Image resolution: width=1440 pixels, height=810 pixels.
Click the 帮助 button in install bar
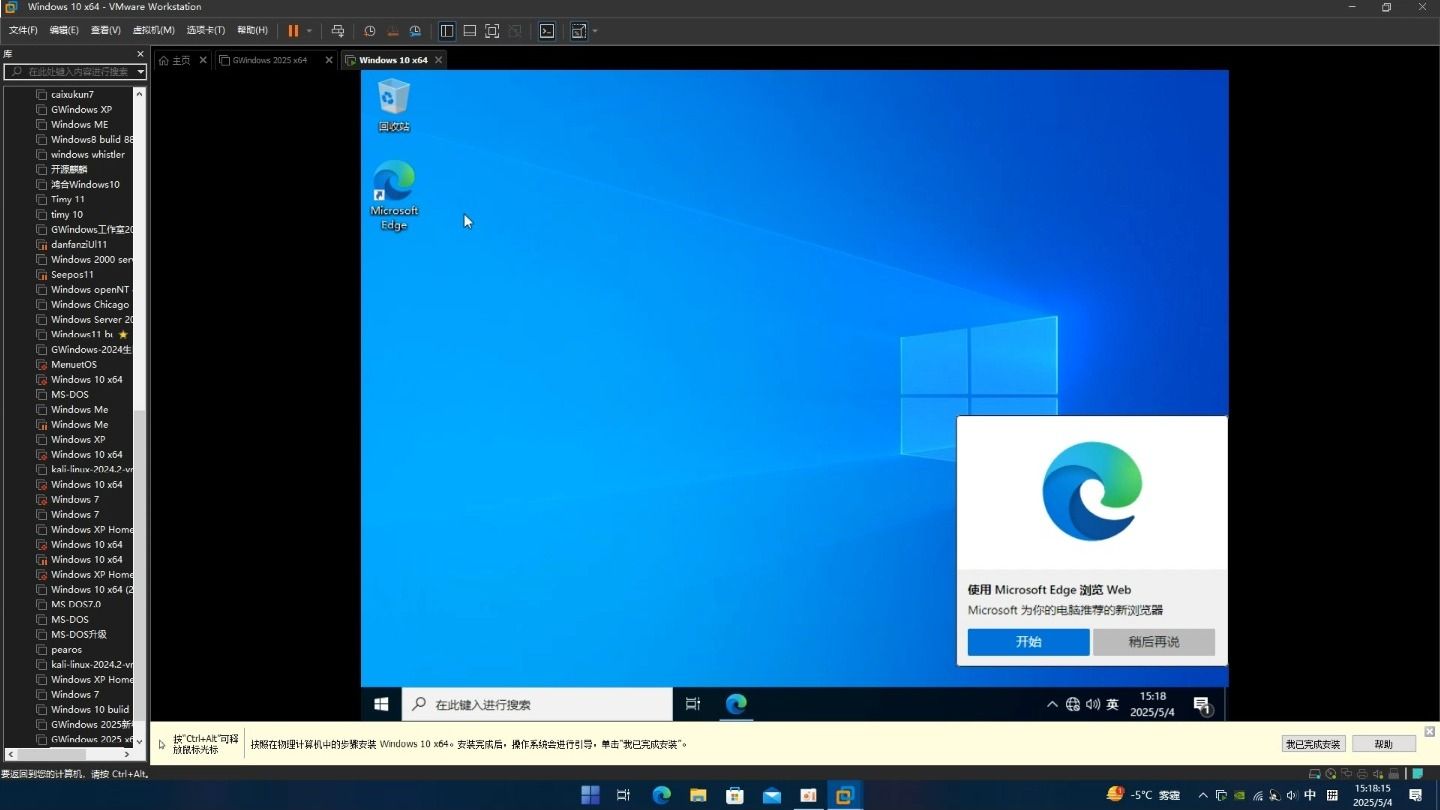coord(1384,744)
